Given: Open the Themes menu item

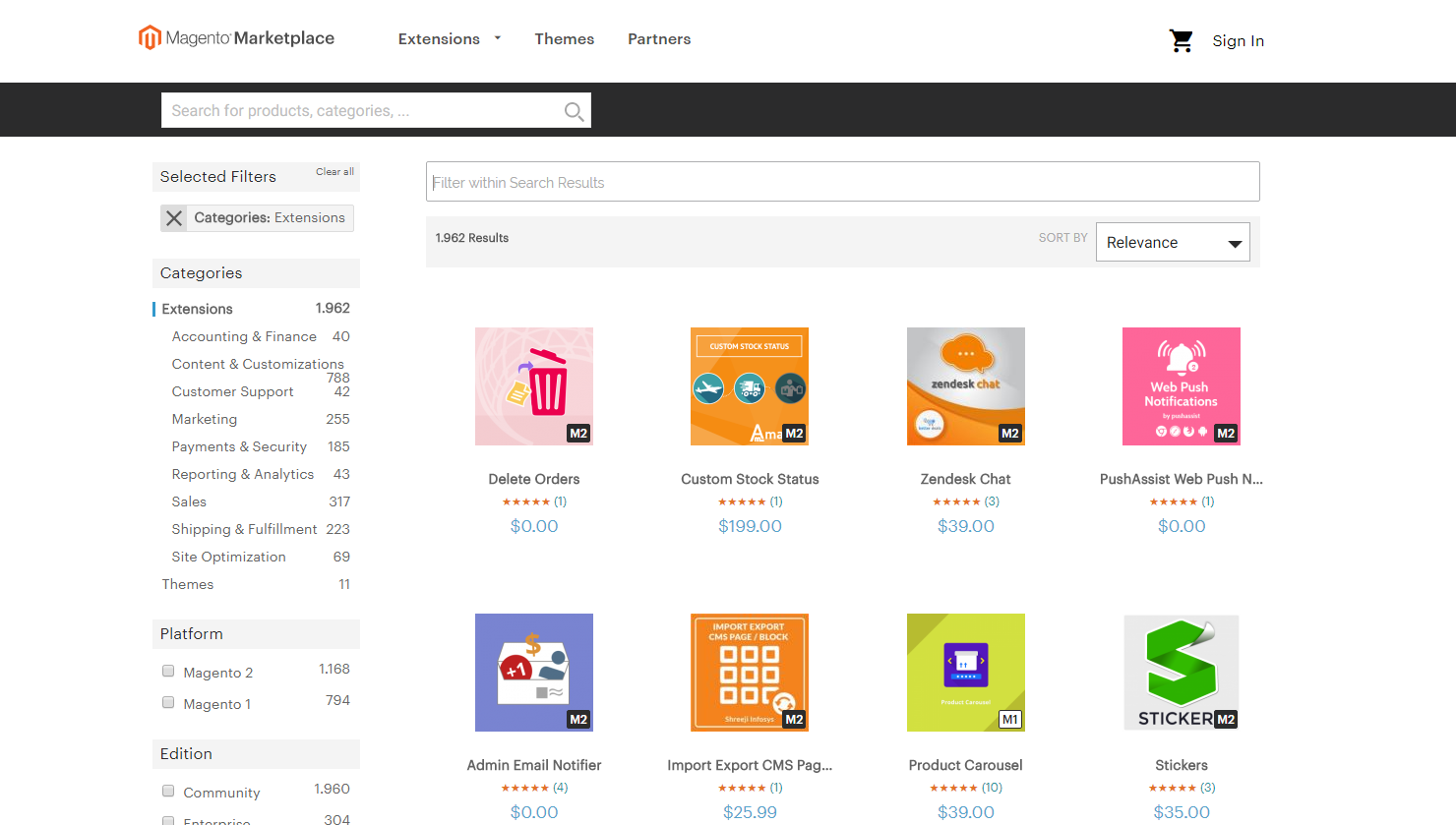Looking at the screenshot, I should [x=564, y=38].
